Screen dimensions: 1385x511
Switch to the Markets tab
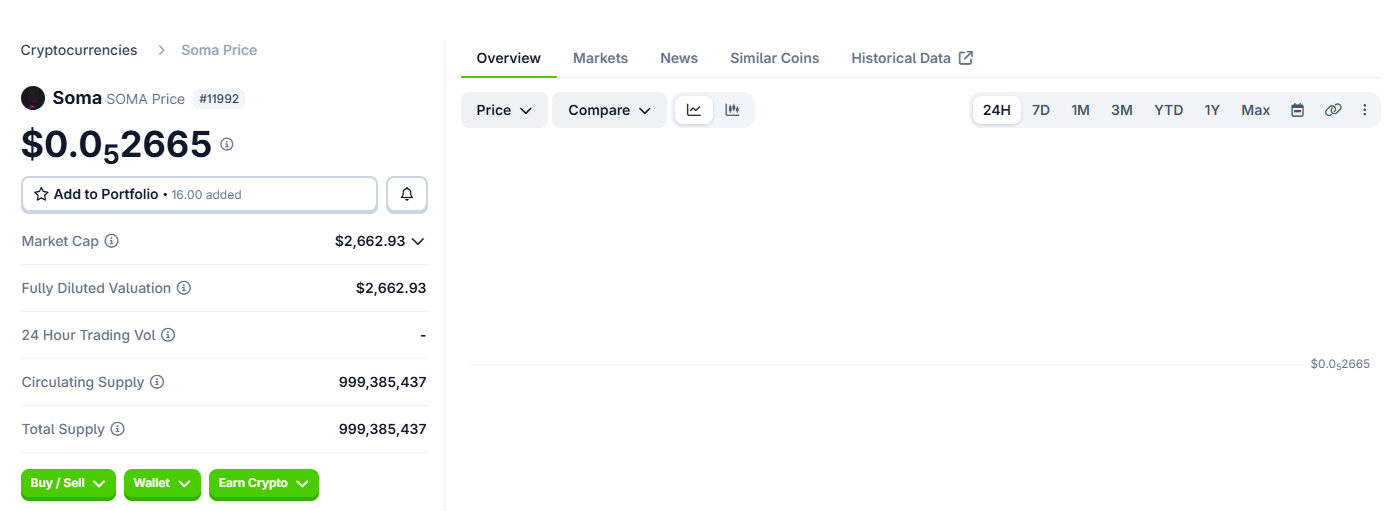click(x=600, y=58)
